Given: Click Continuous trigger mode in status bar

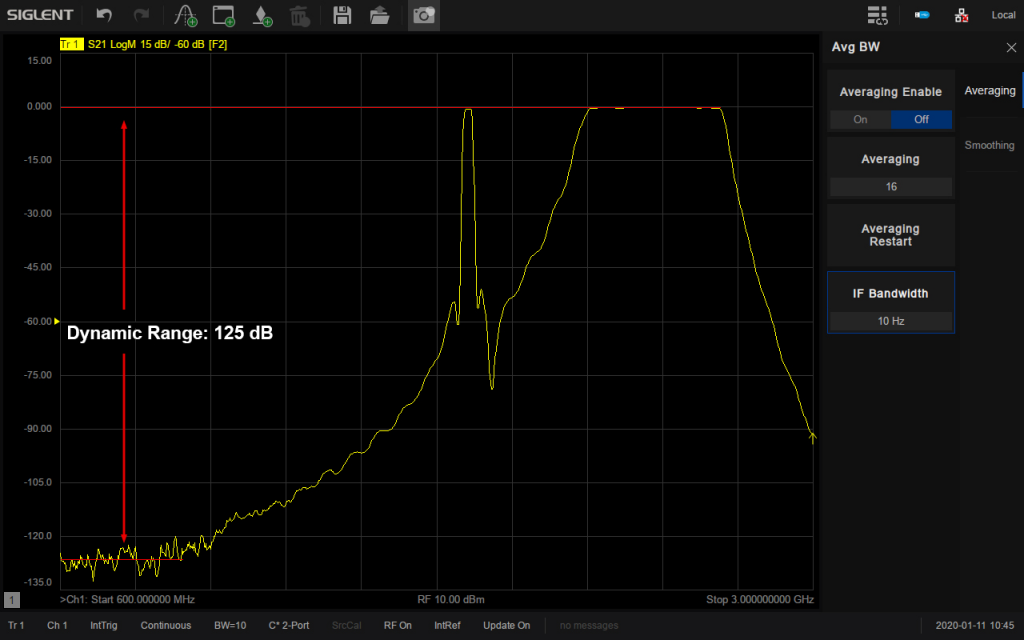Looking at the screenshot, I should pos(166,625).
